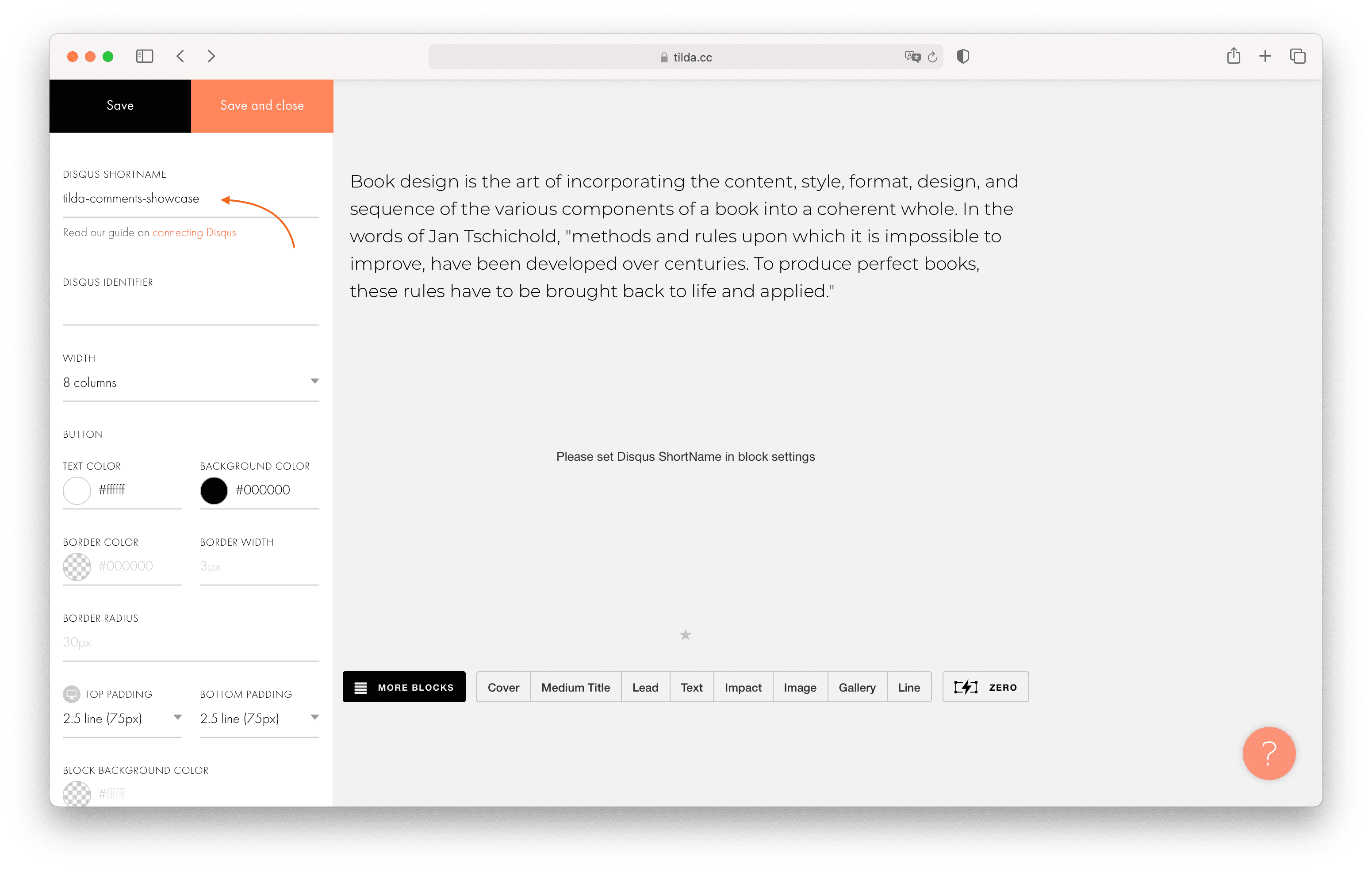1372x872 pixels.
Task: Add a Gallery block
Action: point(857,687)
